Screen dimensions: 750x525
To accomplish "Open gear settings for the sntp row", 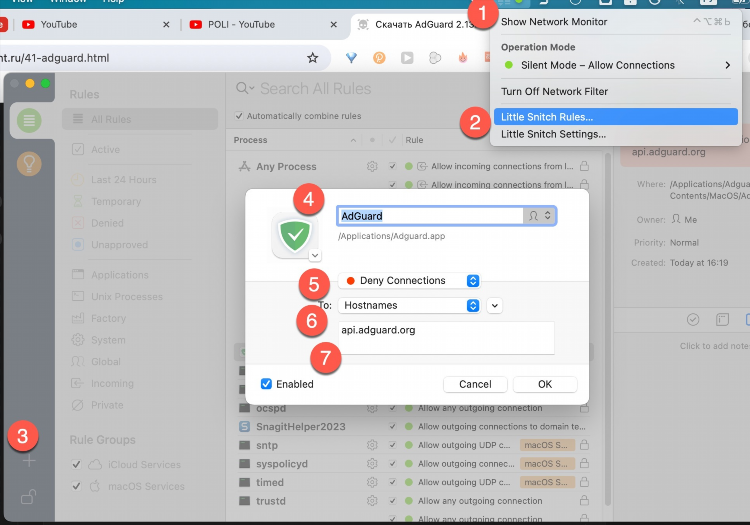I will [372, 445].
